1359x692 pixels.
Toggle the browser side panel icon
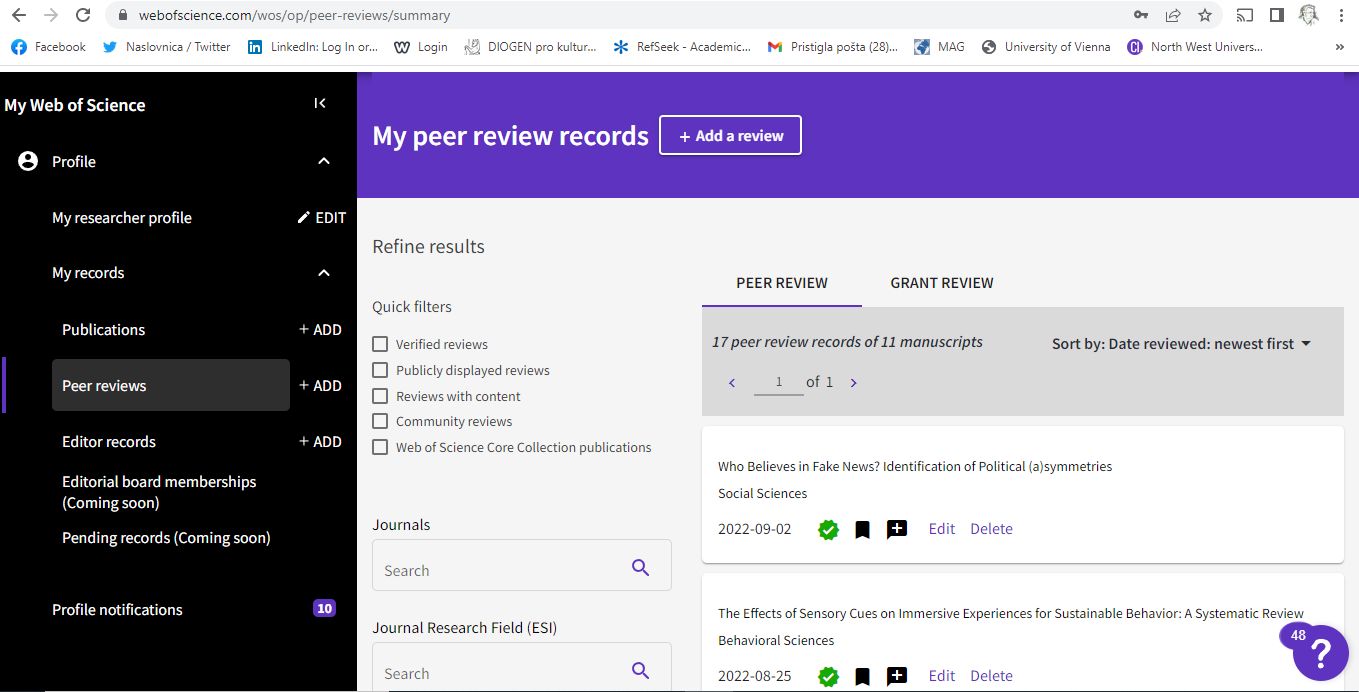pos(1276,15)
